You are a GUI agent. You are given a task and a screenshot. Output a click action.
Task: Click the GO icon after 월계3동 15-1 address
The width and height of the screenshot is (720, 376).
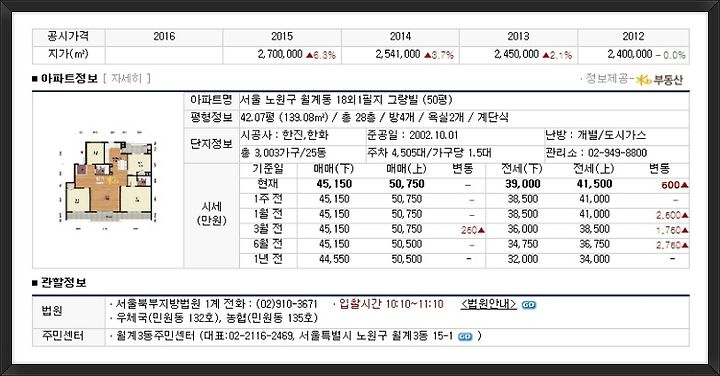click(x=465, y=337)
